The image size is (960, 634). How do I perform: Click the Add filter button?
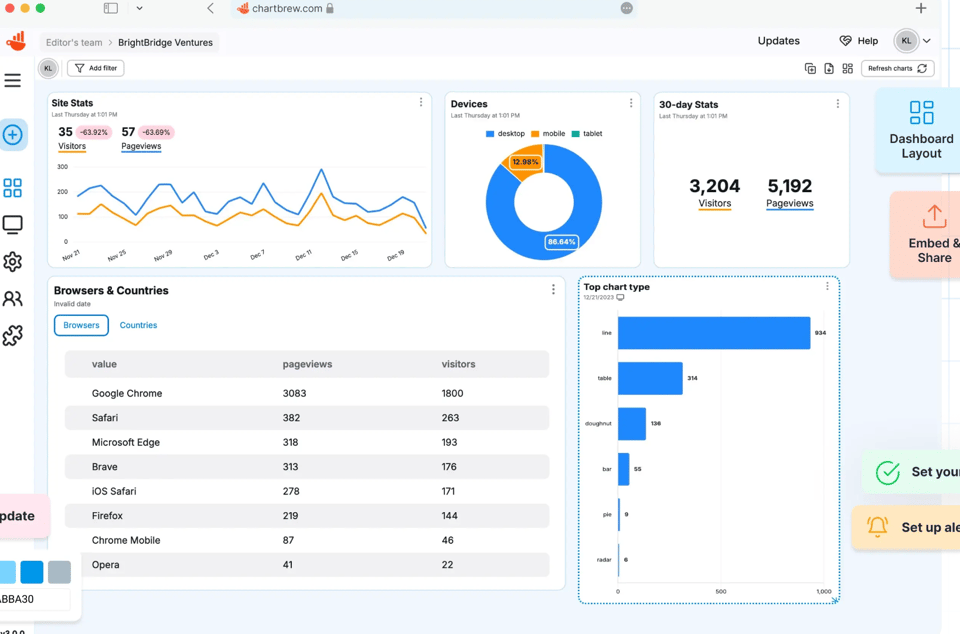(x=96, y=69)
